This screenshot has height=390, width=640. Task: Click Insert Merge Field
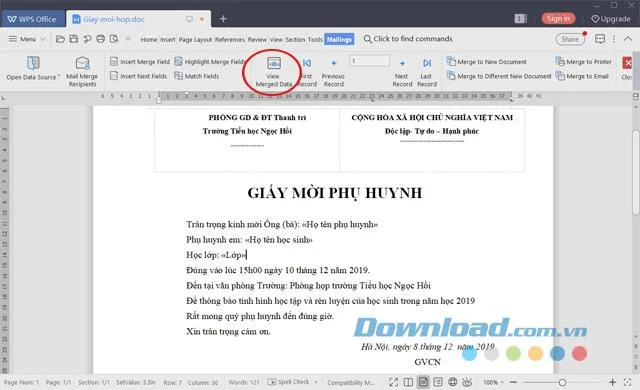pos(140,62)
